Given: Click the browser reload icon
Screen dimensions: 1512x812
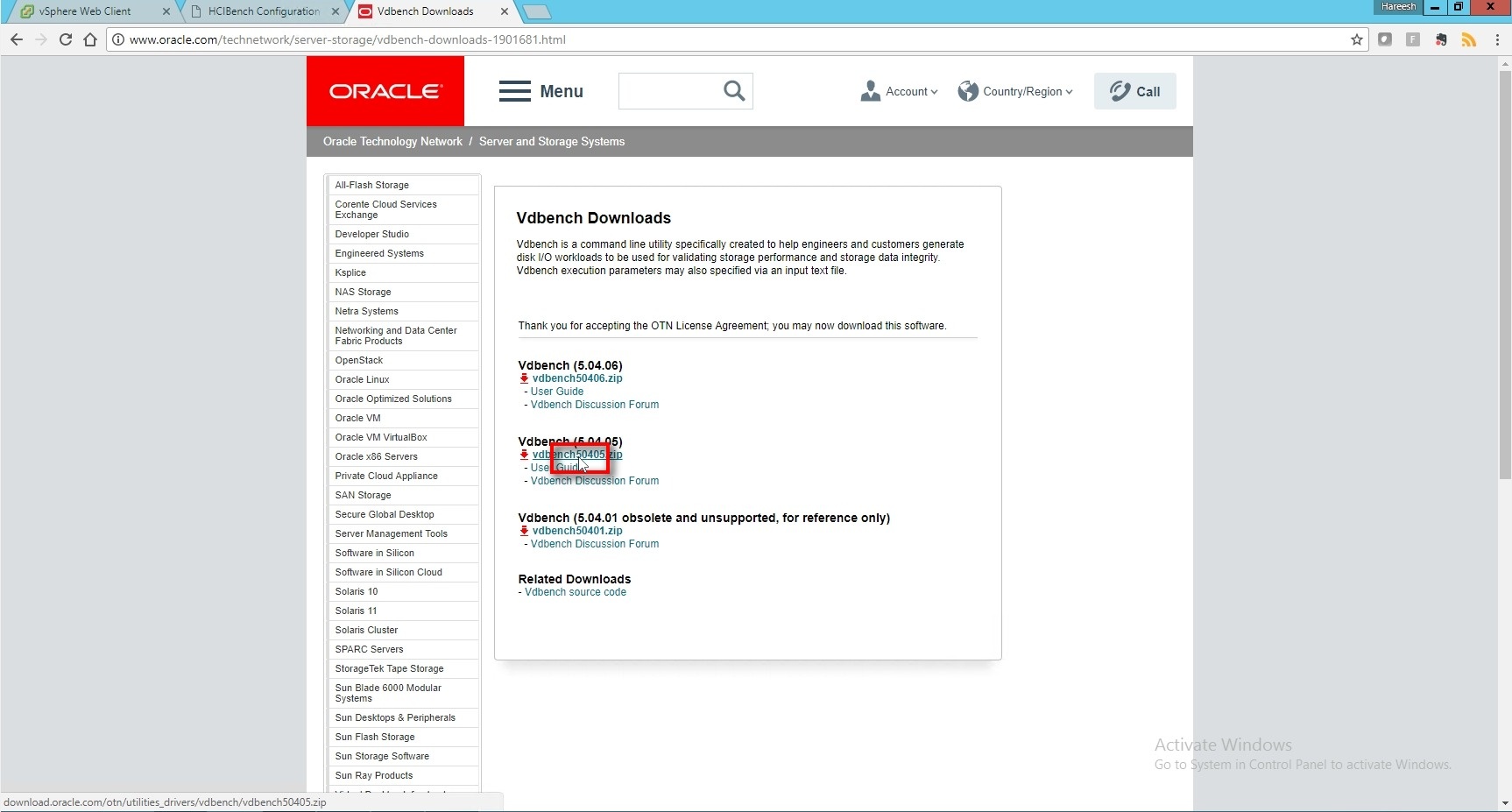Looking at the screenshot, I should [66, 39].
